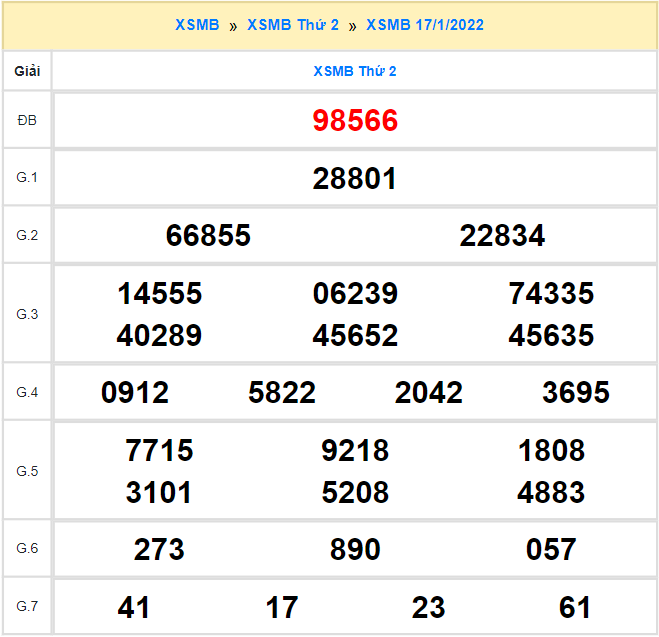659x637 pixels.
Task: Click fifth prize number 9218
Action: (355, 451)
